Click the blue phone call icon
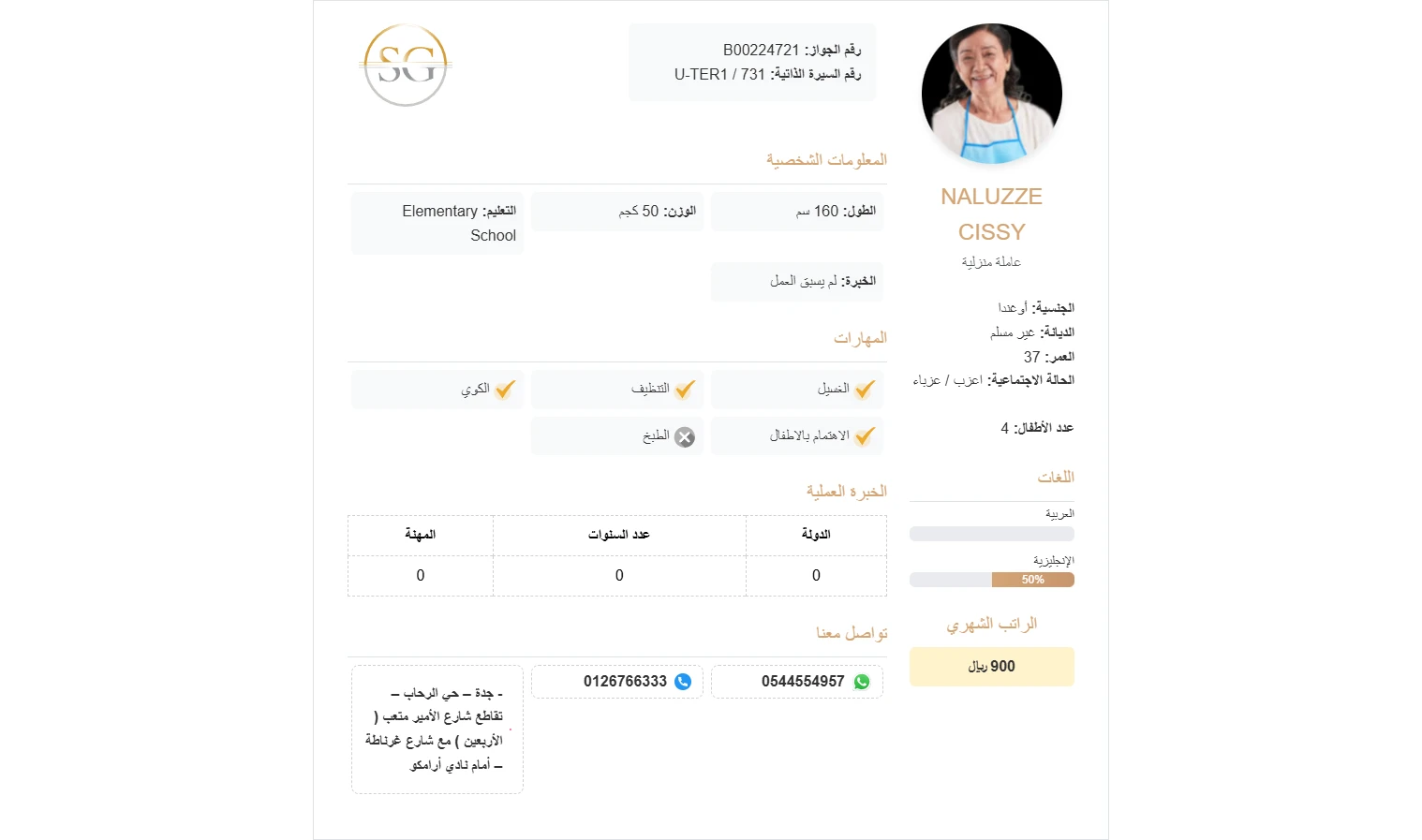The width and height of the screenshot is (1422, 840). tap(683, 682)
